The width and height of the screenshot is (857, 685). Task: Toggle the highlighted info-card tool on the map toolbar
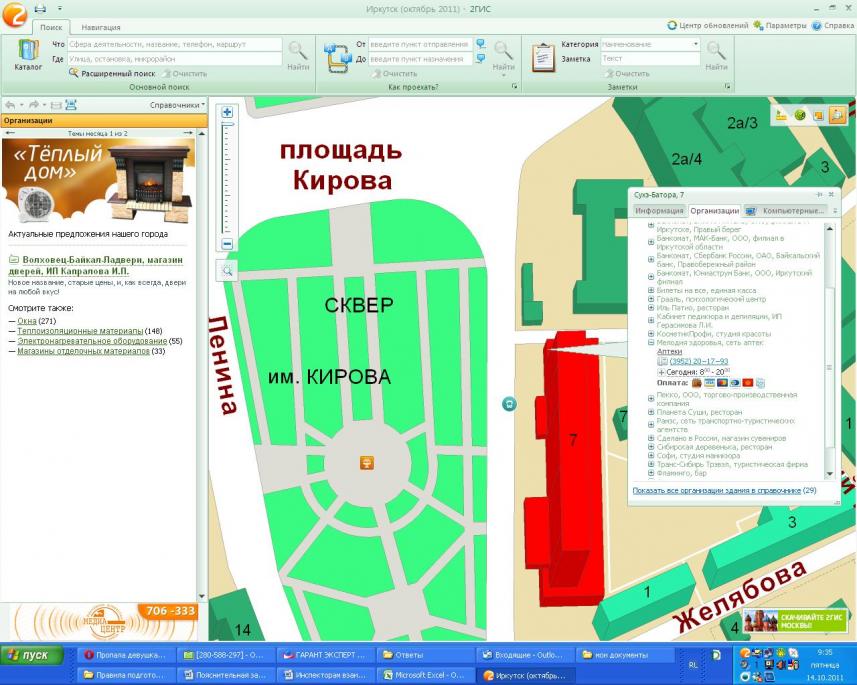pyautogui.click(x=837, y=115)
